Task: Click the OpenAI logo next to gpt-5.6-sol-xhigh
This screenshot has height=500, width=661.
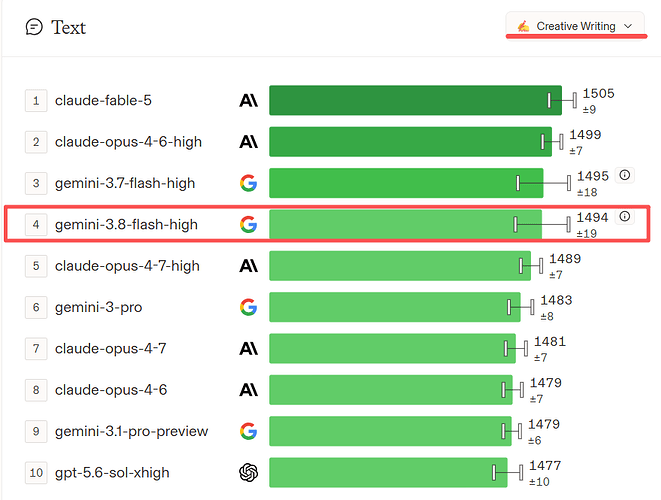Action: pos(248,473)
